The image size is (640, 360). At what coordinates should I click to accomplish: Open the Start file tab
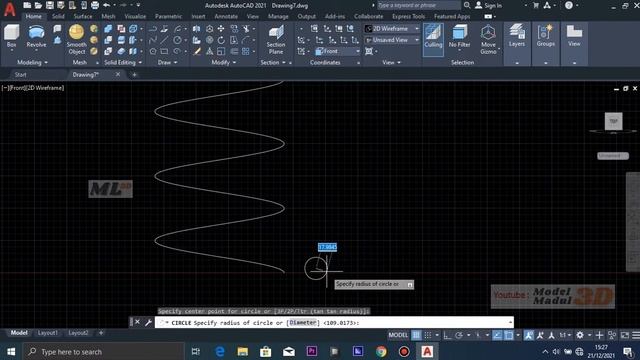coord(20,75)
